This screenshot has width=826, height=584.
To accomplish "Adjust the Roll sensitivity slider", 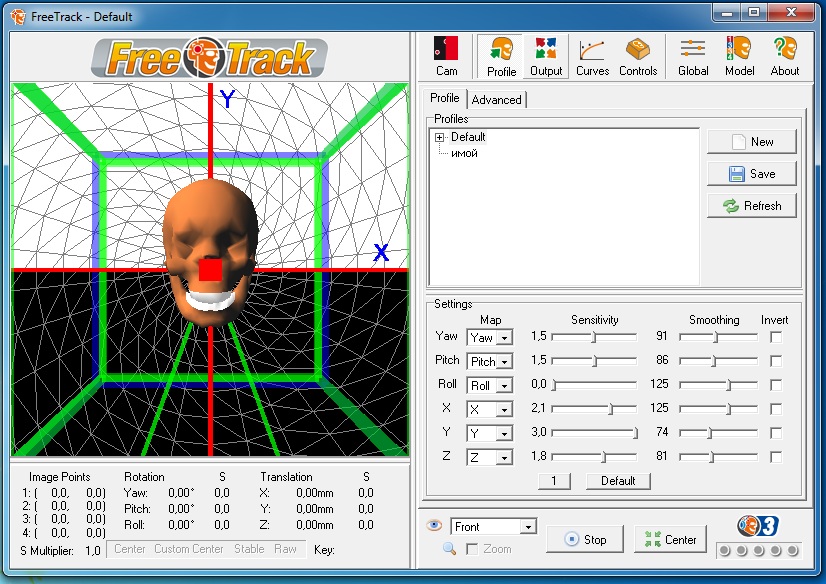I will pos(594,385).
